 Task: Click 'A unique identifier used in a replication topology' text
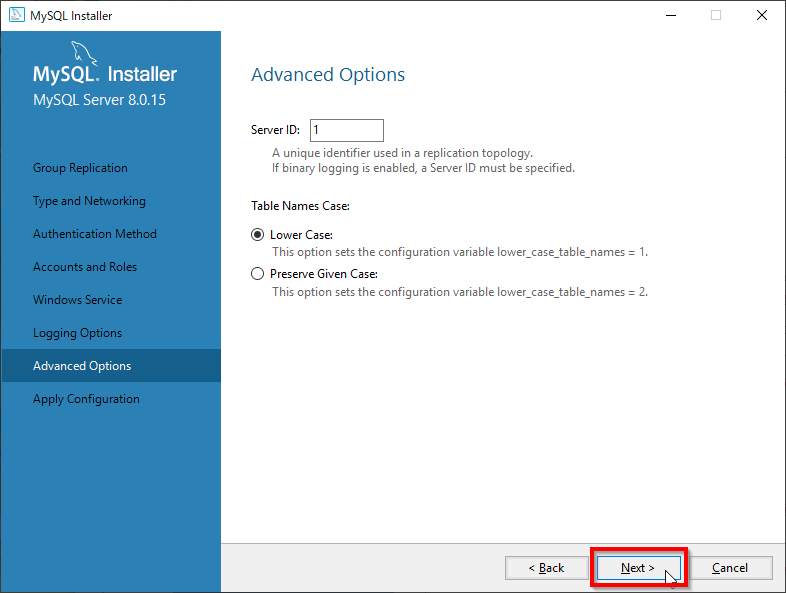pos(403,153)
